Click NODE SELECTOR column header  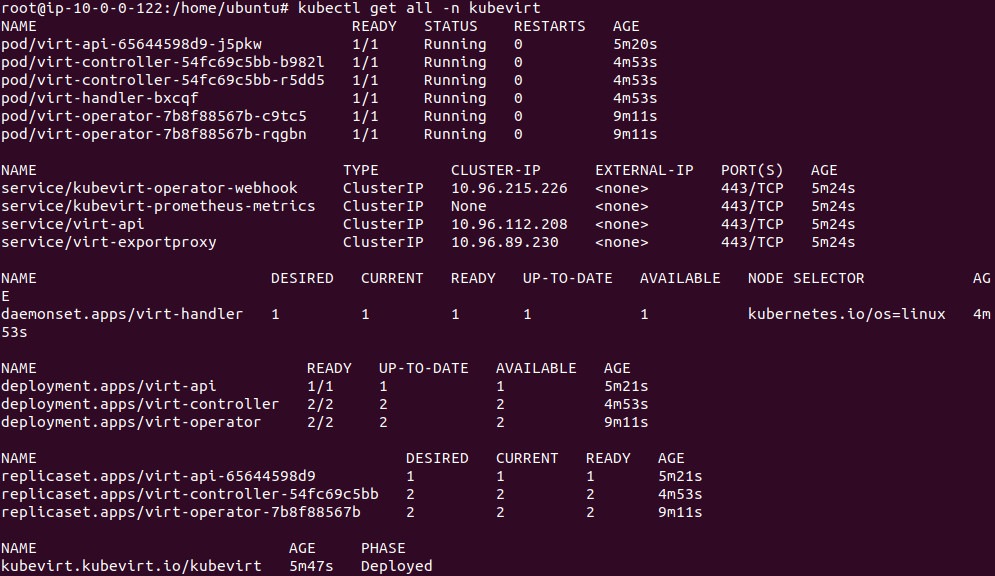point(806,278)
